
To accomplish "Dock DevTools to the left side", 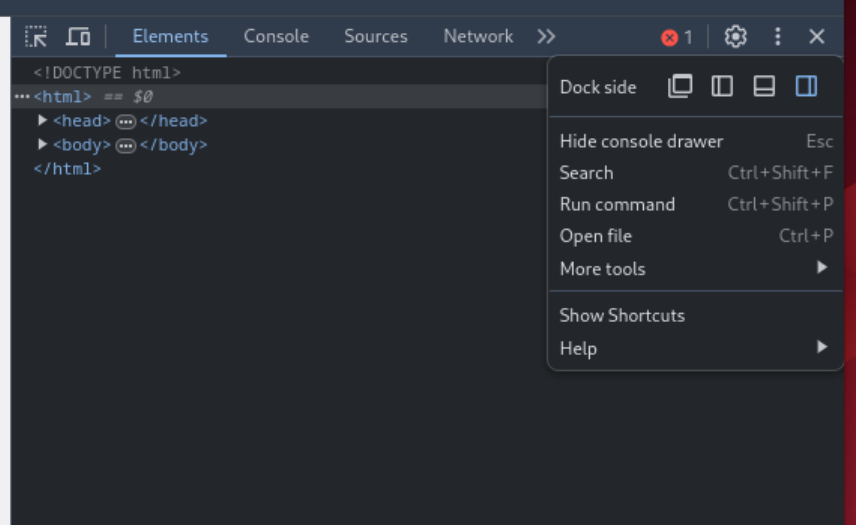I will [x=722, y=86].
